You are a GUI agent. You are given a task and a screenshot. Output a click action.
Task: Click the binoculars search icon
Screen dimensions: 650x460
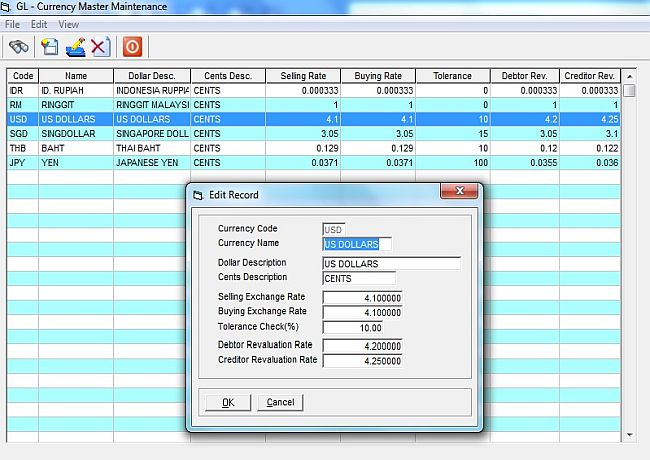19,47
